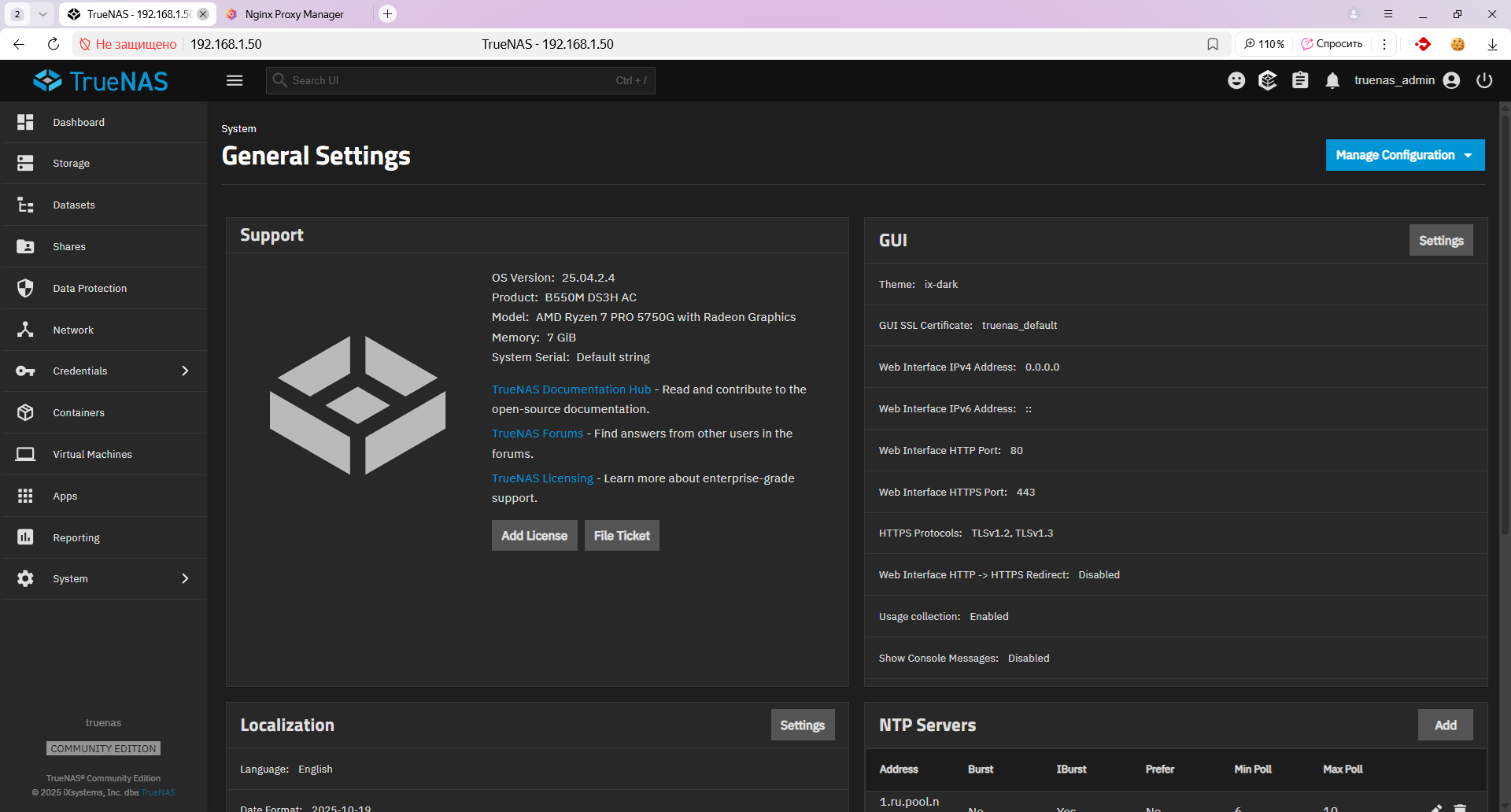Open GUI Settings button

[1440, 241]
